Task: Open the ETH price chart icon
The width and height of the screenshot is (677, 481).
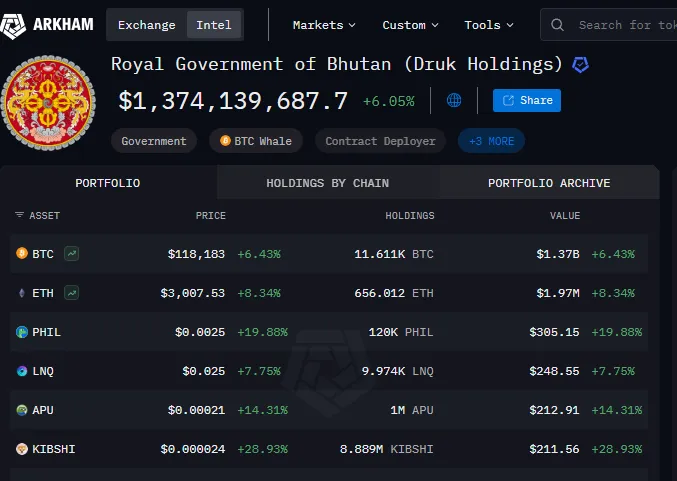Action: (71, 293)
